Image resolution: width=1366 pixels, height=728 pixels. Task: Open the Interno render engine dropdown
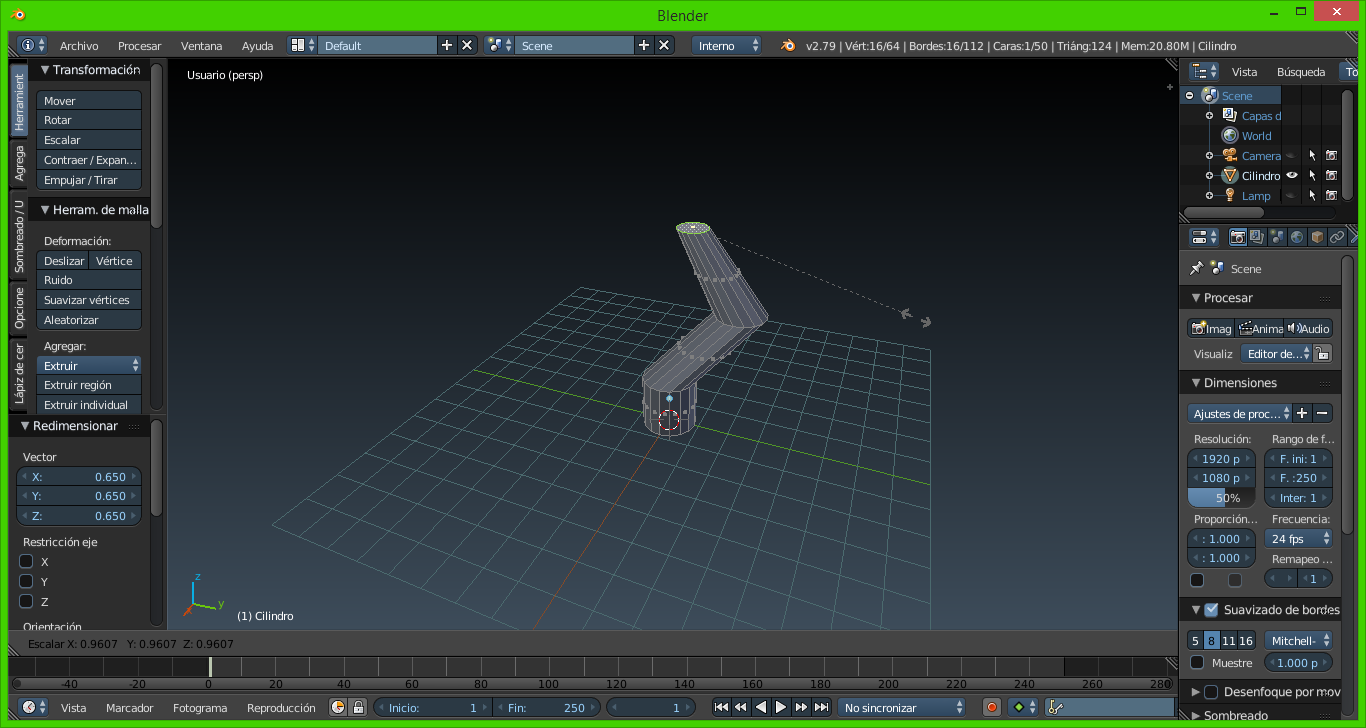coord(727,46)
